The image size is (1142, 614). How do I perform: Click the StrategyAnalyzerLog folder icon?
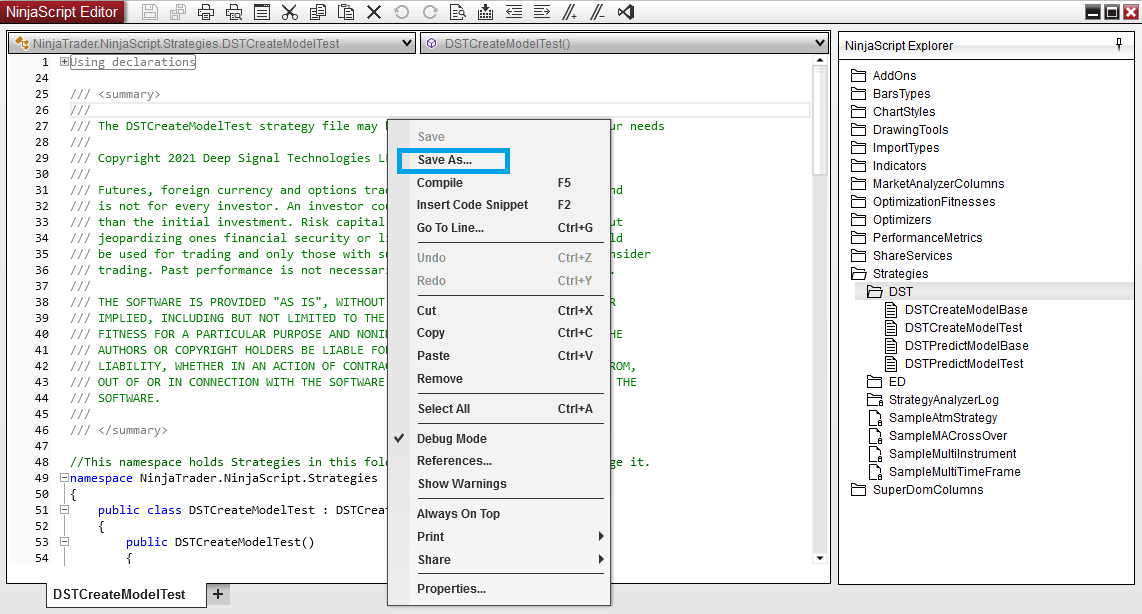875,400
